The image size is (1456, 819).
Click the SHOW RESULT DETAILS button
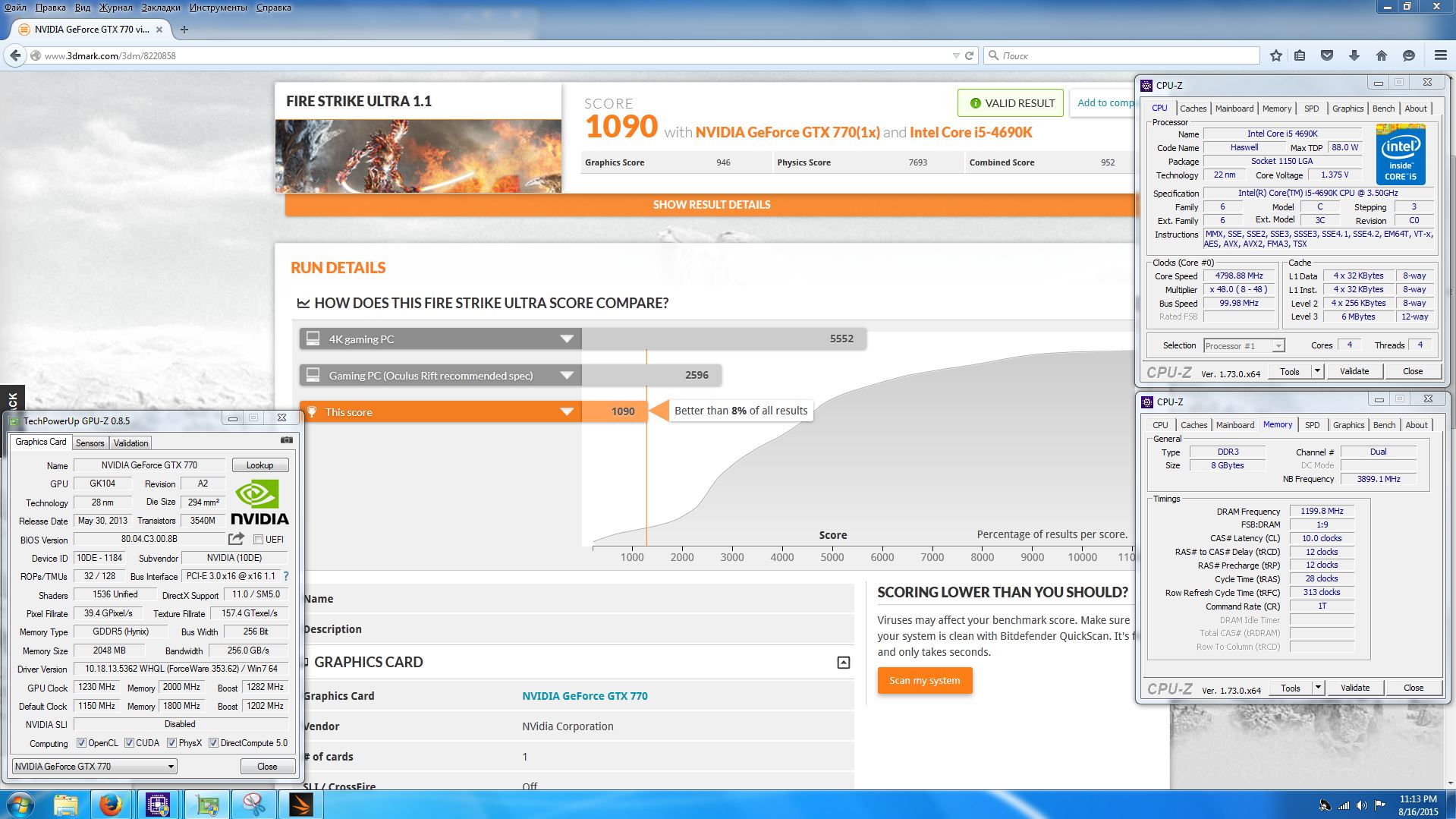click(711, 204)
